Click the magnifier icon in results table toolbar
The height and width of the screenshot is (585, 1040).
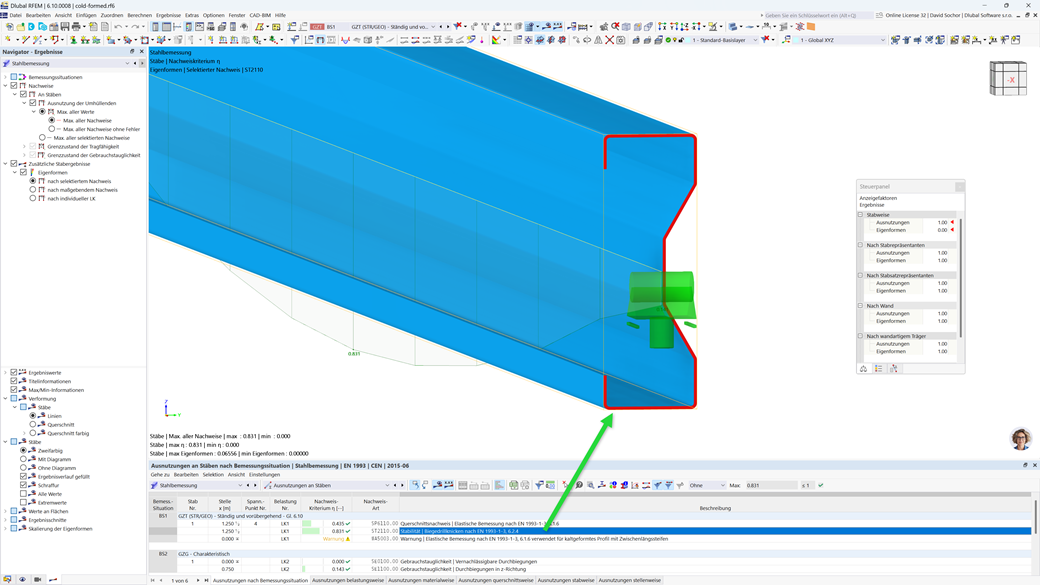[x=591, y=486]
